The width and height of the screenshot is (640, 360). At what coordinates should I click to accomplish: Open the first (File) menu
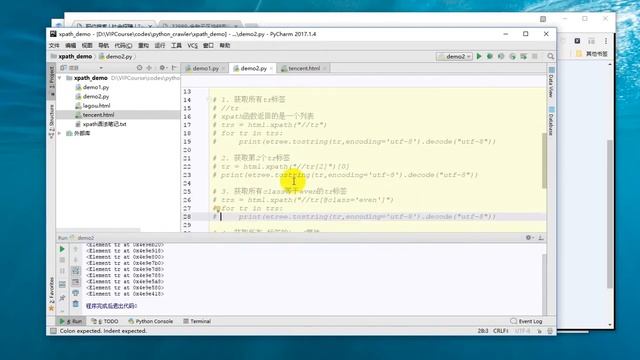tap(54, 45)
